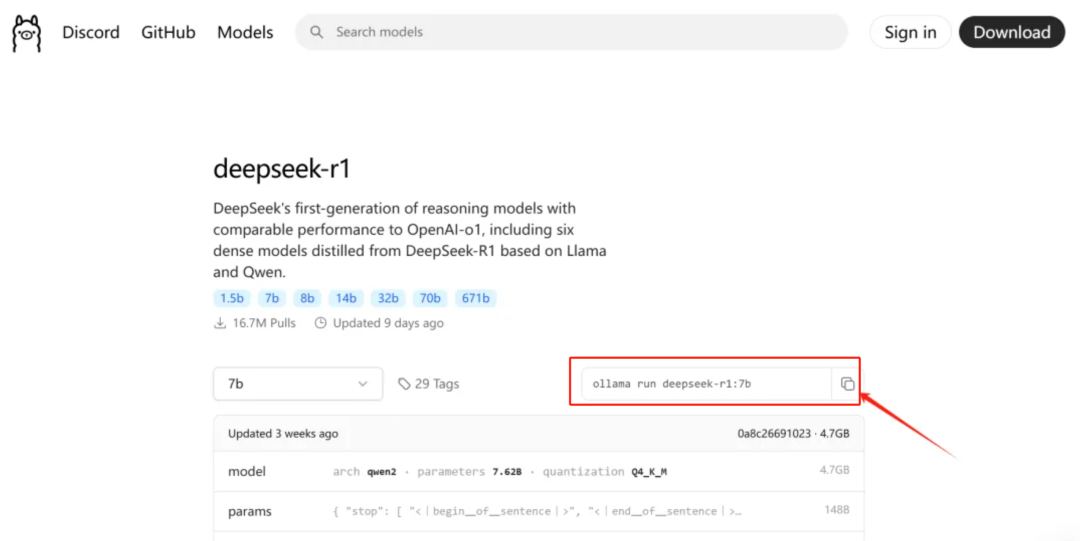
Task: Click the 148B params size
Action: point(837,510)
